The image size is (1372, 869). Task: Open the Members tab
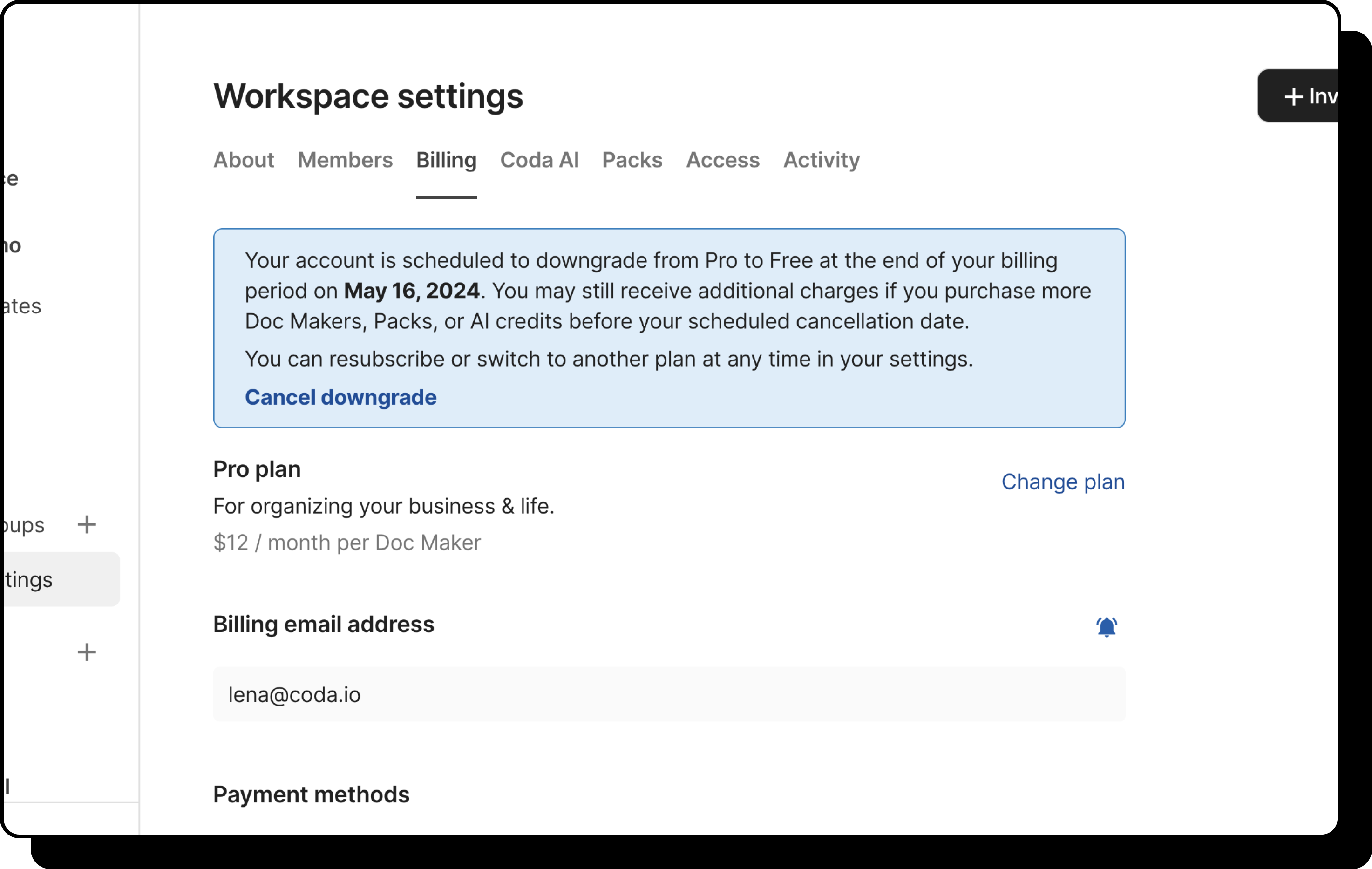coord(345,161)
